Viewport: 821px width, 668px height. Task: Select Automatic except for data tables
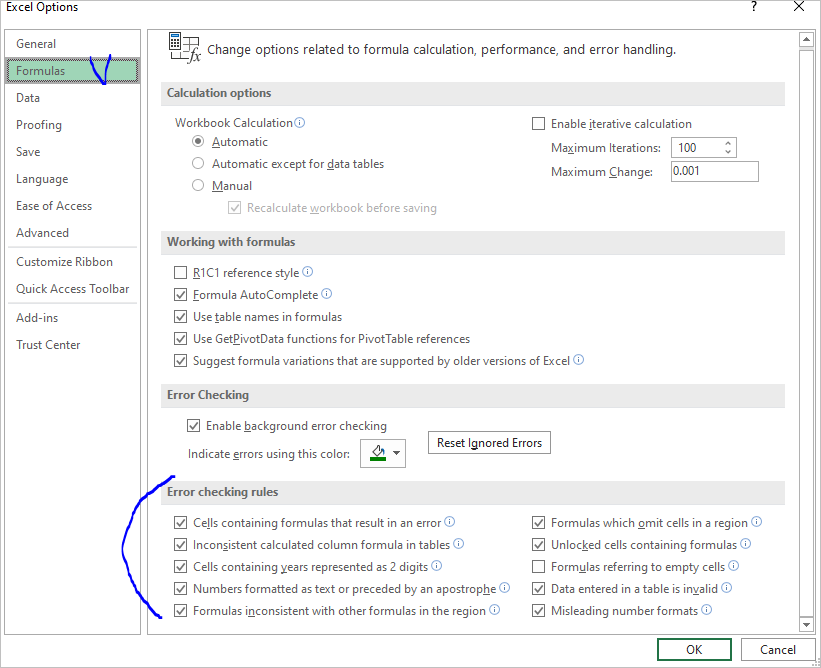tap(198, 163)
